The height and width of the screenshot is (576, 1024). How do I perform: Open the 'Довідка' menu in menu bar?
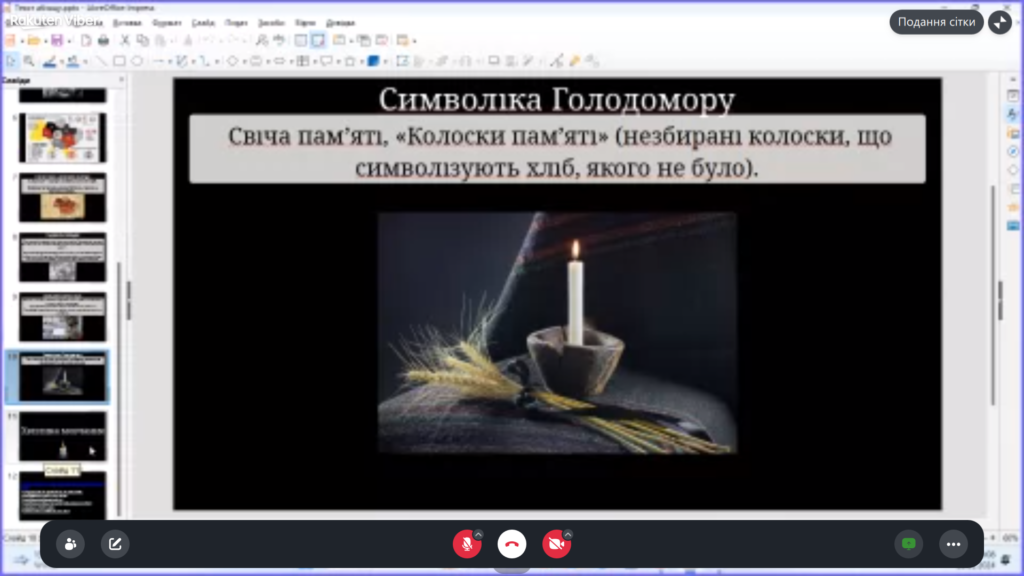coord(340,22)
